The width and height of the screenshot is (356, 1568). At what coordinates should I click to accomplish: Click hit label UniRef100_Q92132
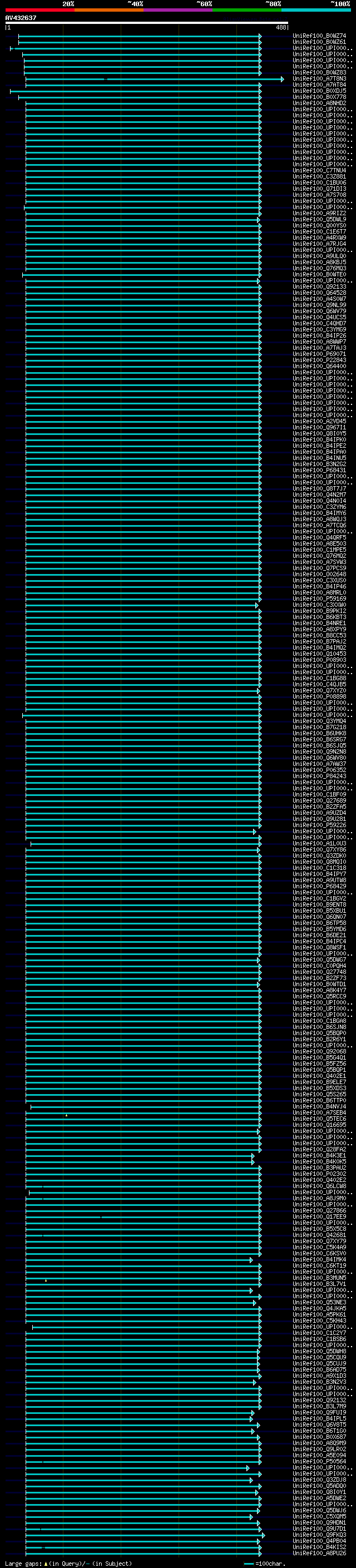(x=319, y=1400)
